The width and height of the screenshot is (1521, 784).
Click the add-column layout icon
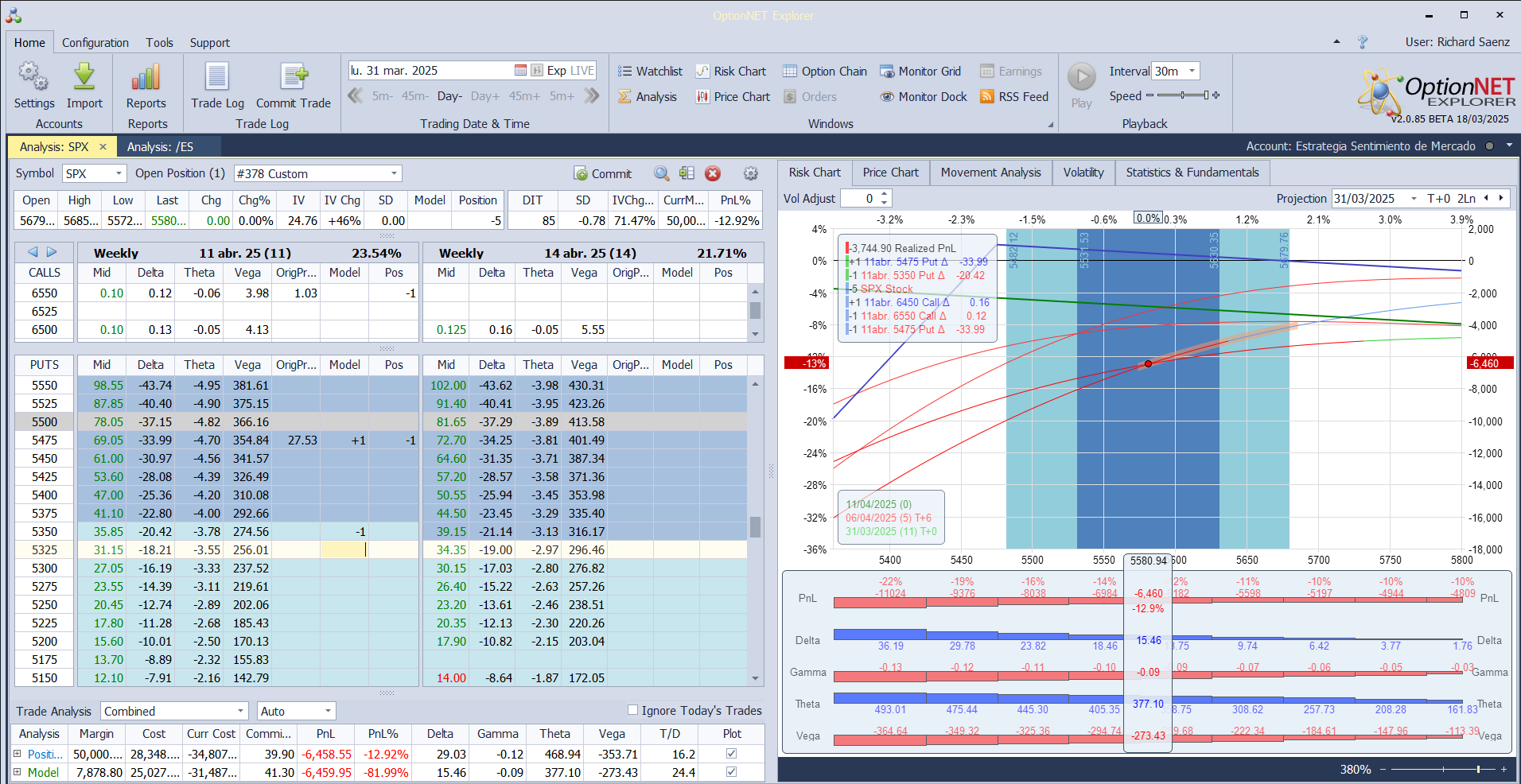tap(687, 173)
